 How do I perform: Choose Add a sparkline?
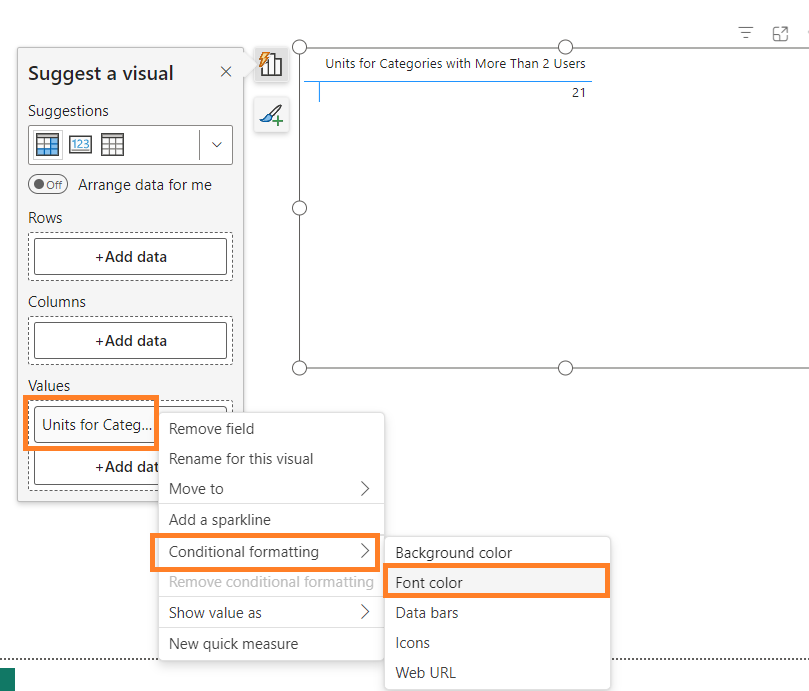tap(271, 520)
